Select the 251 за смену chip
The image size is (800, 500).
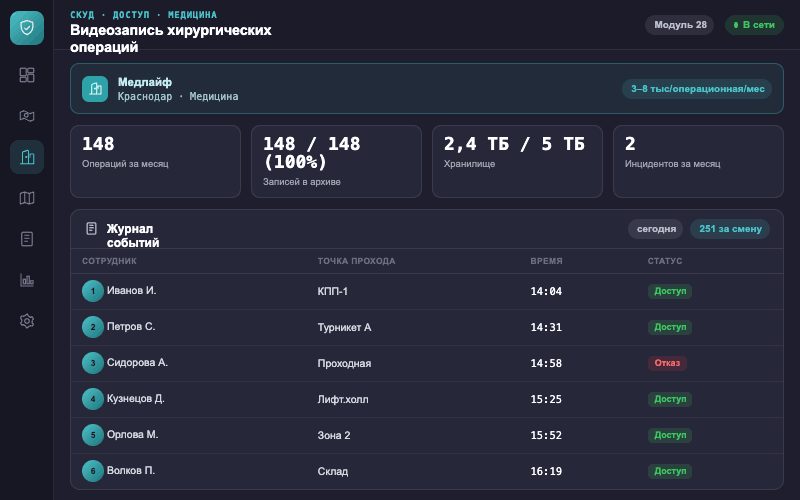pyautogui.click(x=730, y=229)
